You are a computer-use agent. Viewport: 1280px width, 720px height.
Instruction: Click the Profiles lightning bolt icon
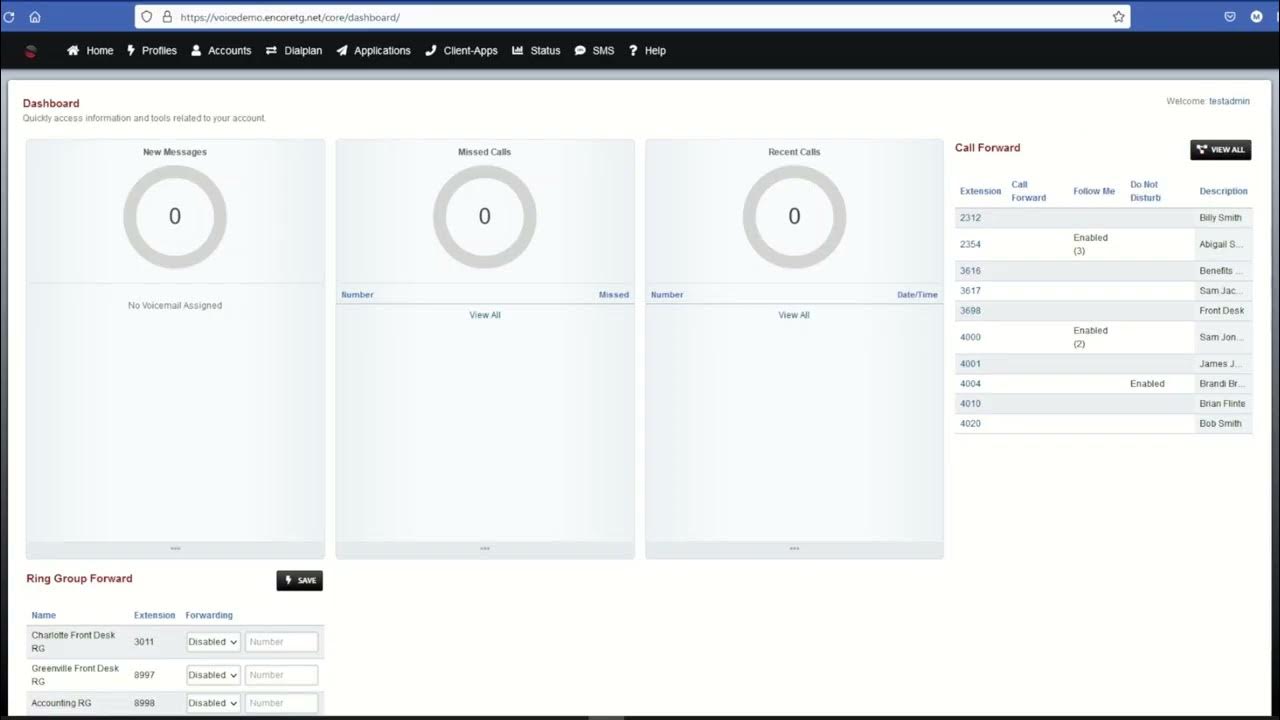coord(131,50)
